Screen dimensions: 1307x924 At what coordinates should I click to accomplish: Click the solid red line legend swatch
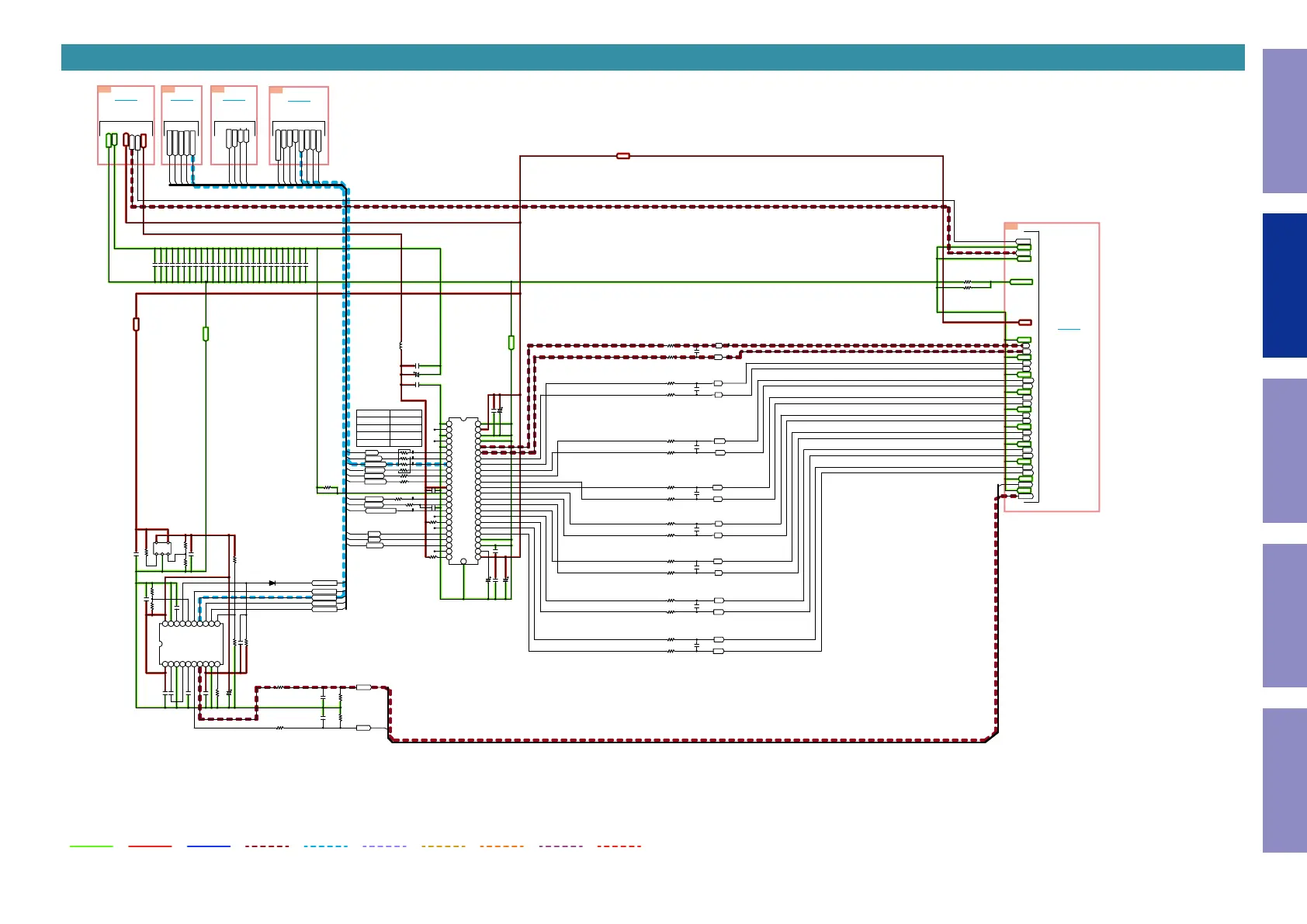tap(150, 846)
